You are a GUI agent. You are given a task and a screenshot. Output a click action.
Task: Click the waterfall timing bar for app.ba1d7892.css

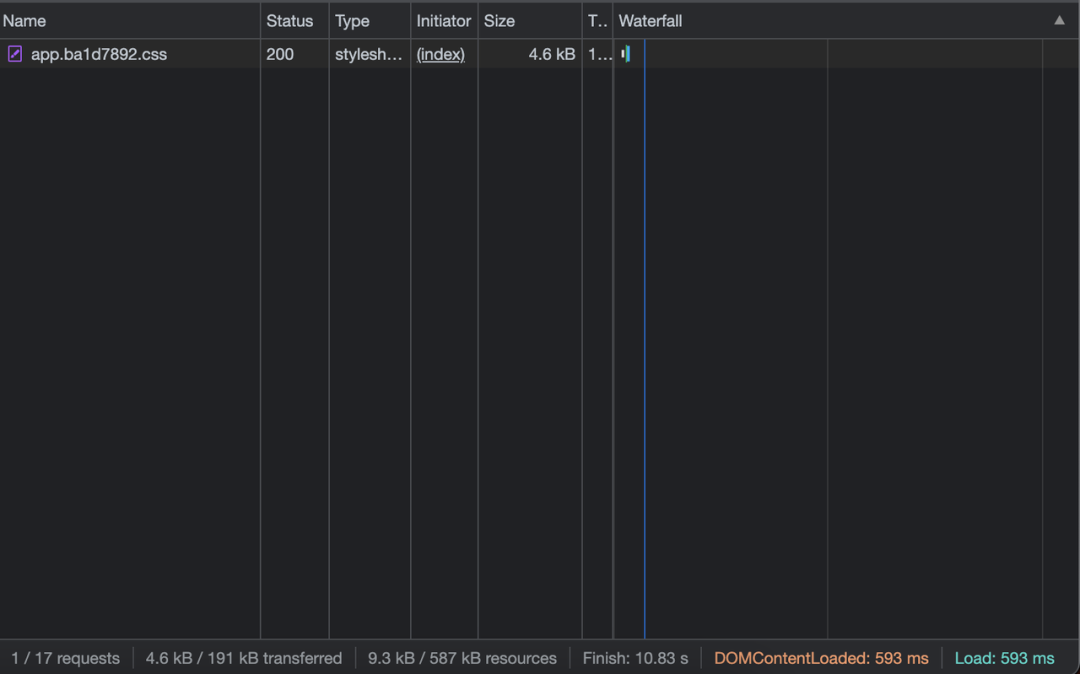[625, 54]
